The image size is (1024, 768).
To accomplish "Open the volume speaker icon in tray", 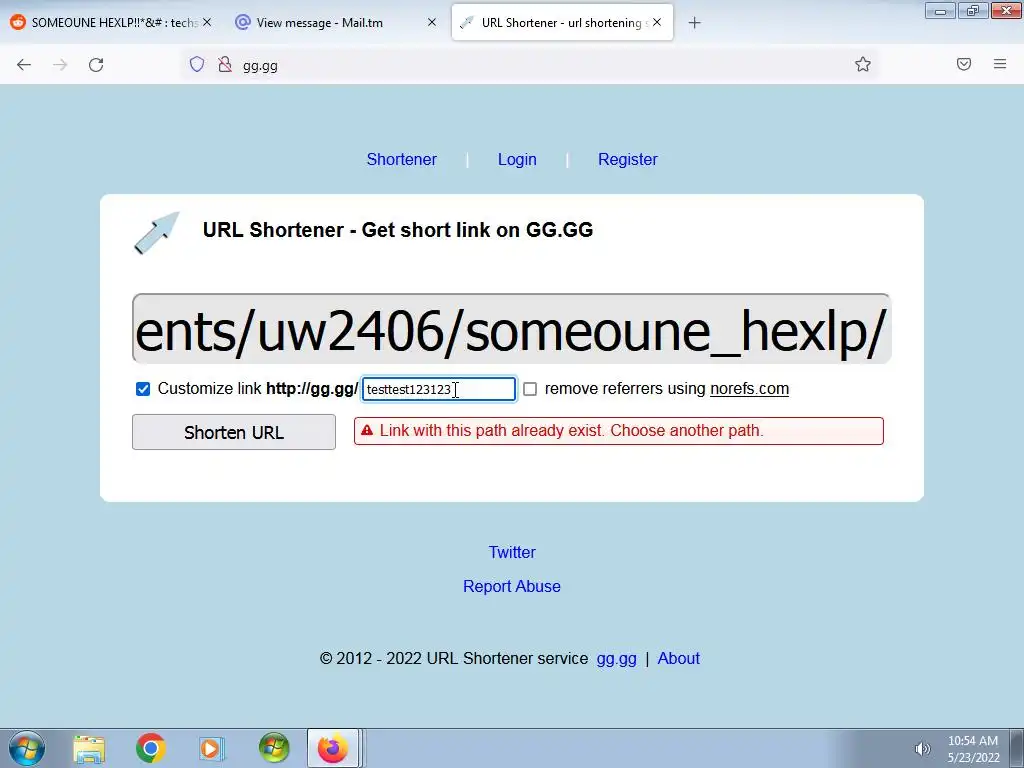I will pyautogui.click(x=922, y=749).
